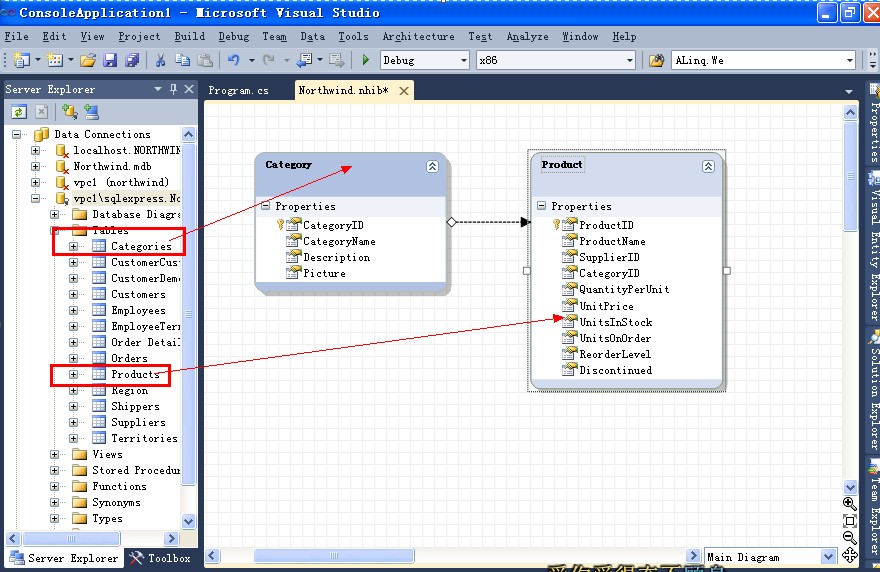The height and width of the screenshot is (572, 880).
Task: Click the diagram horizontal scrollbar thumb
Action: (334, 556)
